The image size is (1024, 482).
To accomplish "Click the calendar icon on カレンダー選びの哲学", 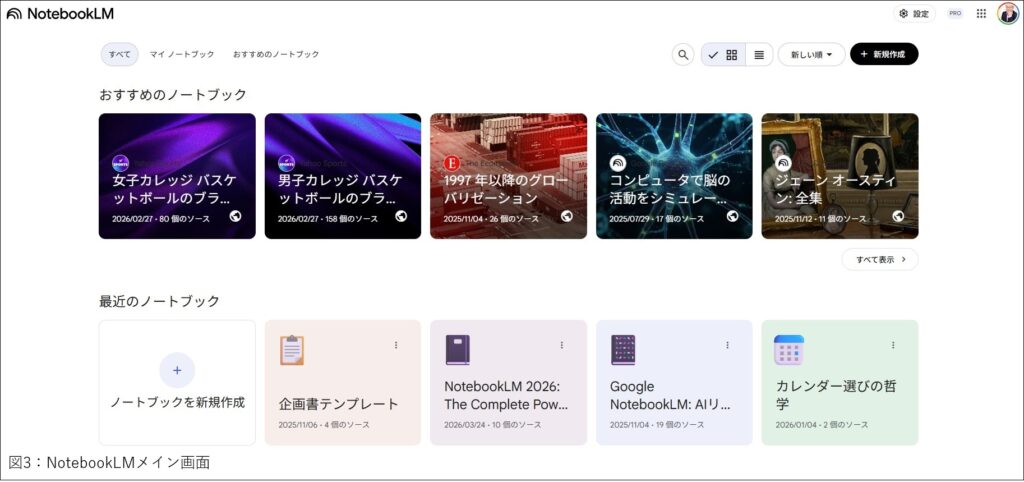I will (x=789, y=350).
